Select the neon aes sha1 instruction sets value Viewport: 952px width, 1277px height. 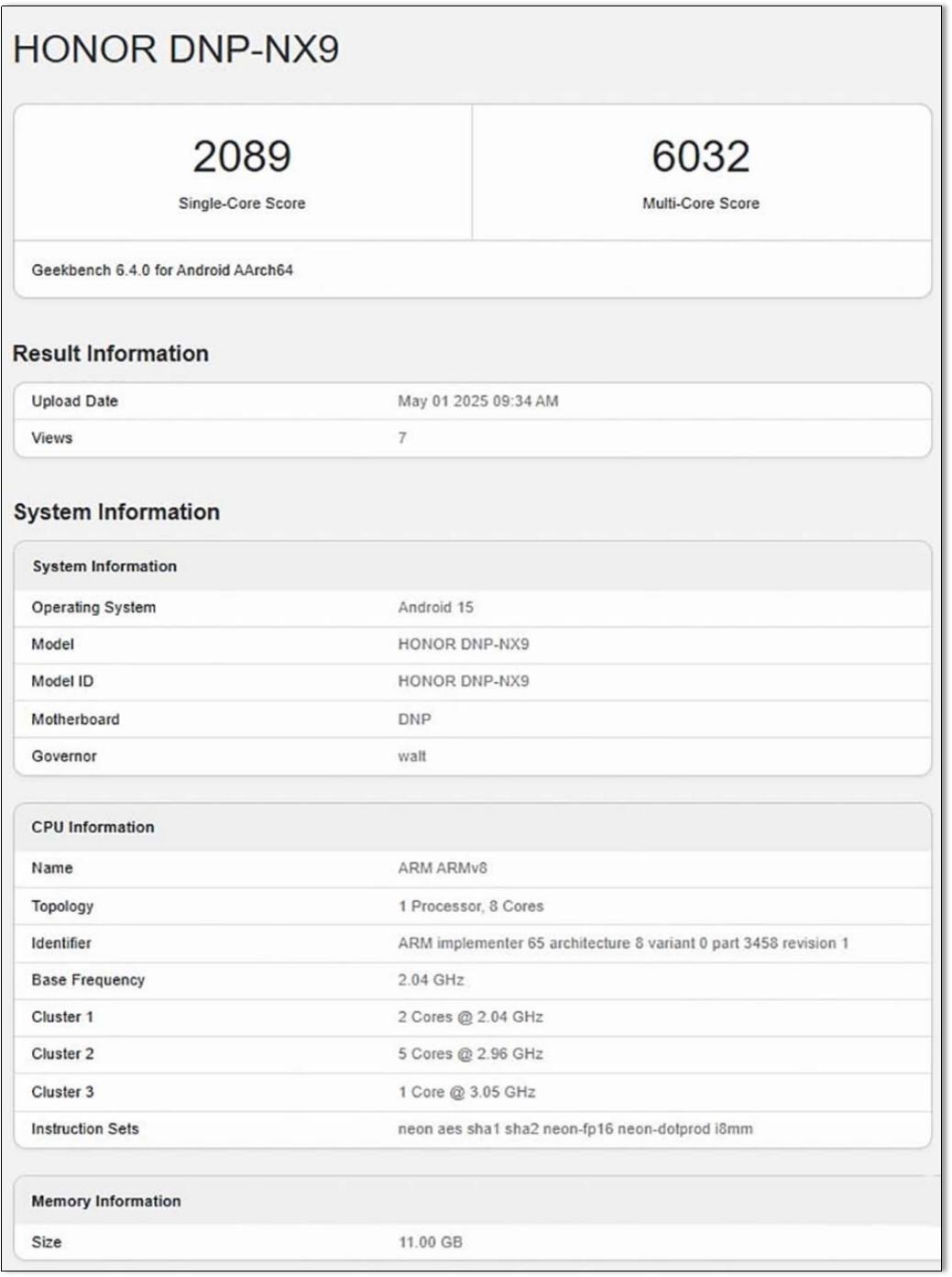coord(575,1129)
